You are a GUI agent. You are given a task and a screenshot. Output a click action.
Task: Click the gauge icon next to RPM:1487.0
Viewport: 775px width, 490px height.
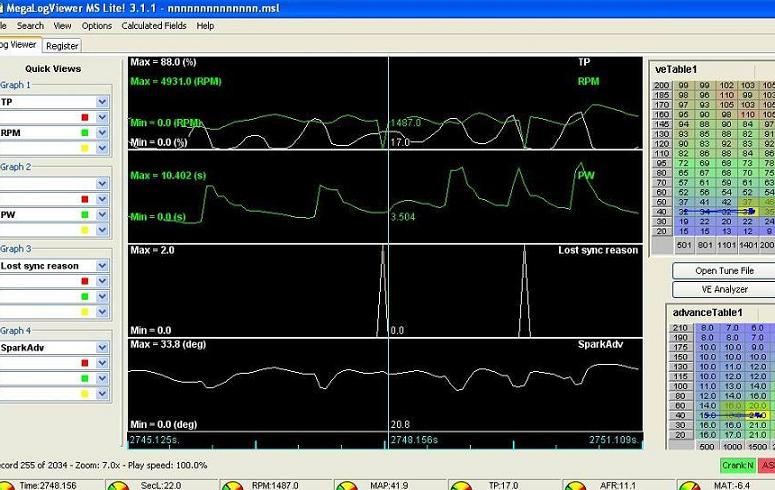pos(232,485)
